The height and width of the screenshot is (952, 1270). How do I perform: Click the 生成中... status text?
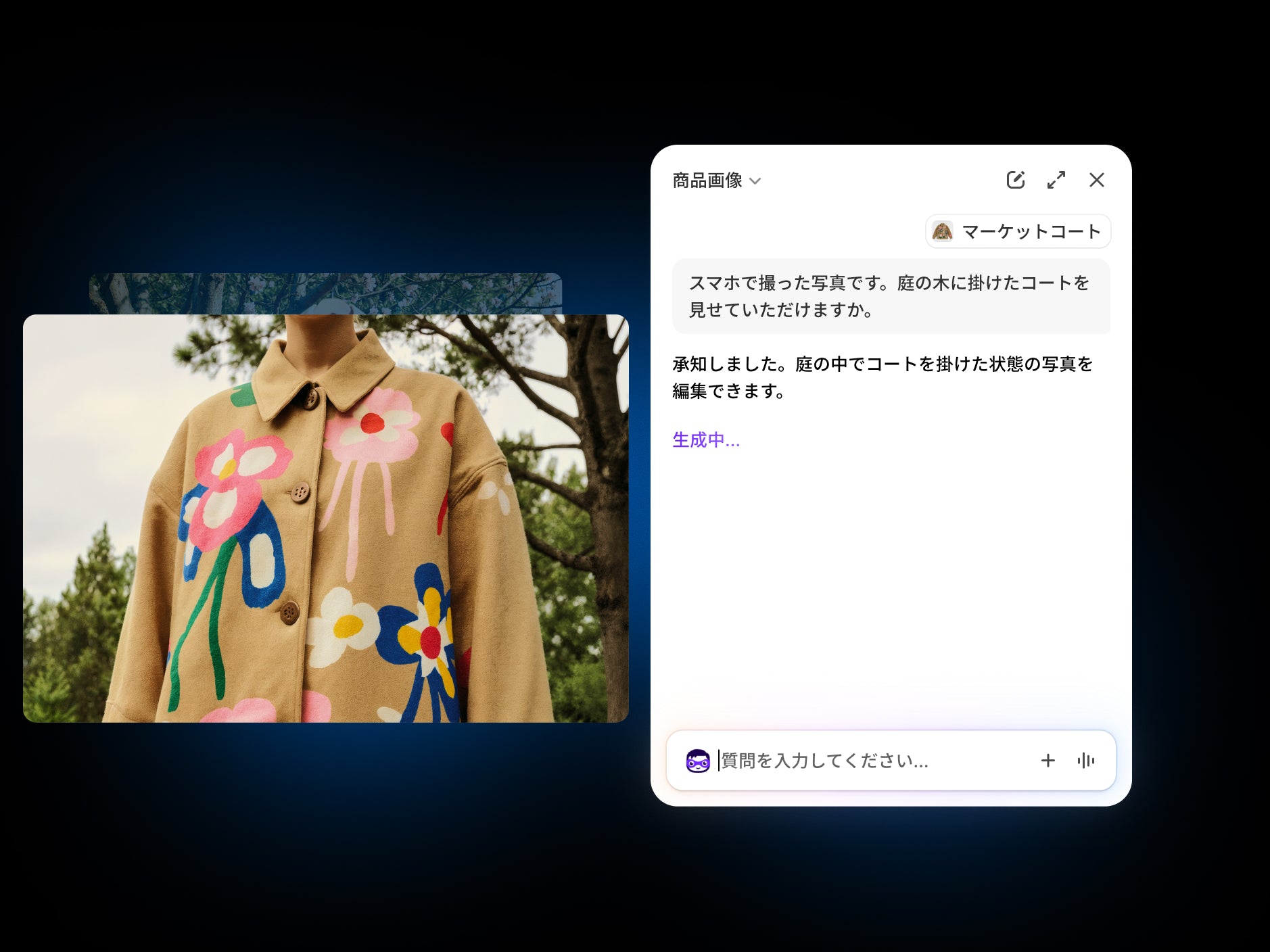click(706, 440)
